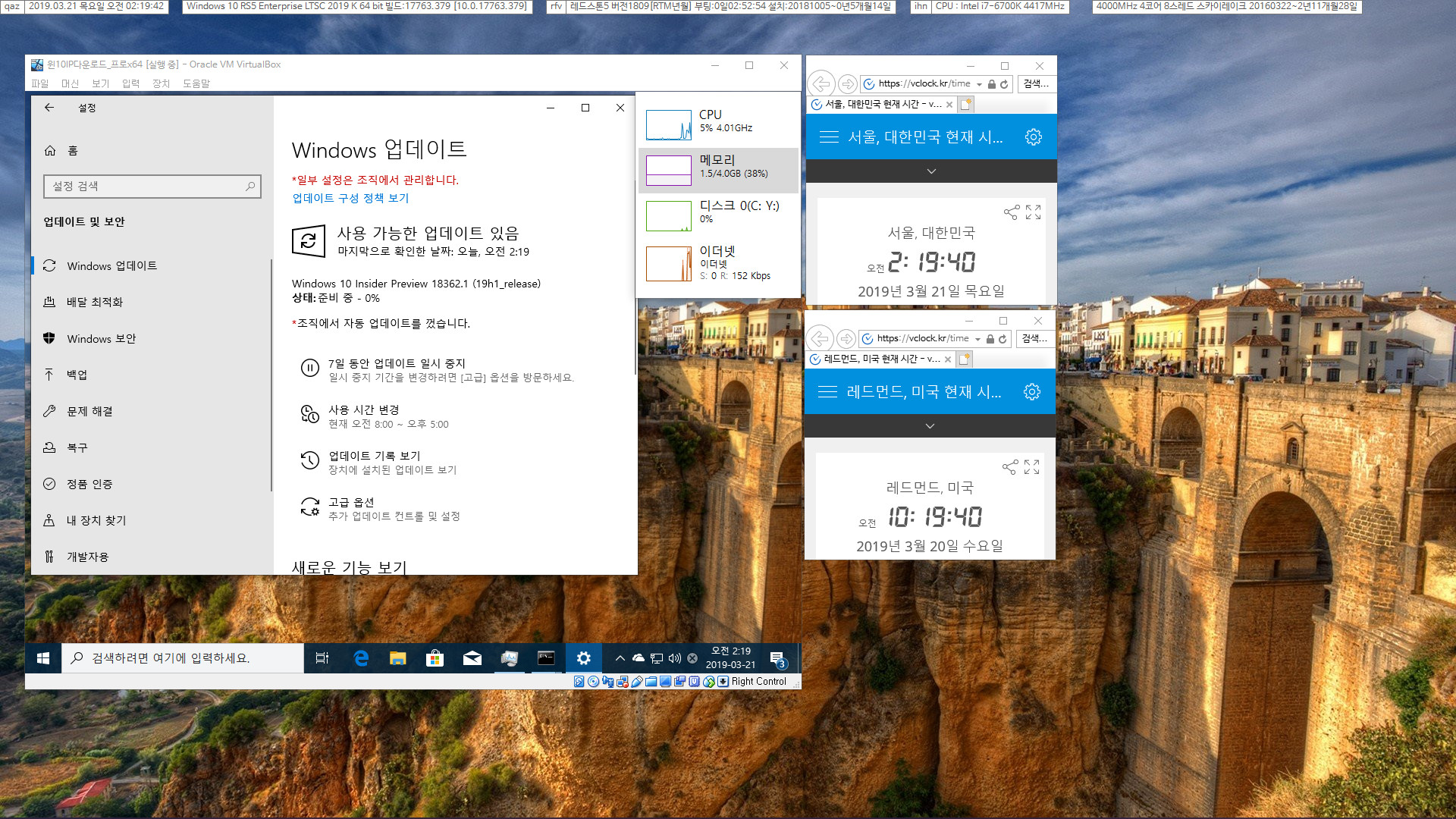1456x819 pixels.
Task: Open Microsoft Store on guest taskbar
Action: [x=435, y=658]
